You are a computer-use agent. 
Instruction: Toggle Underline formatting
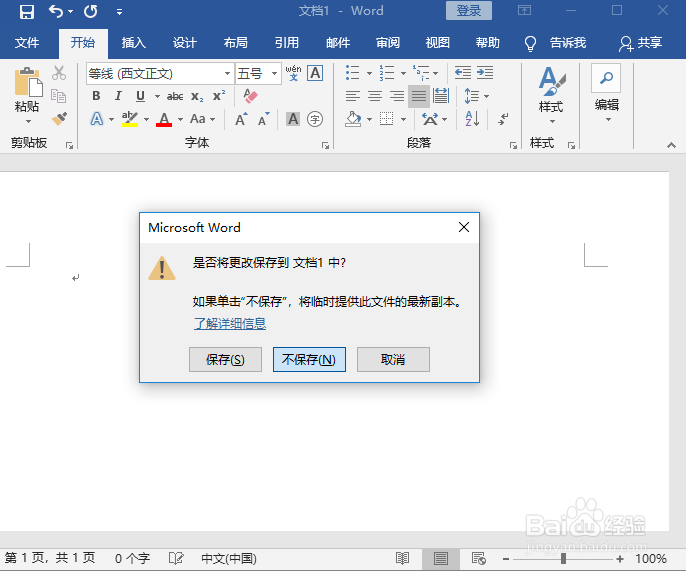140,96
